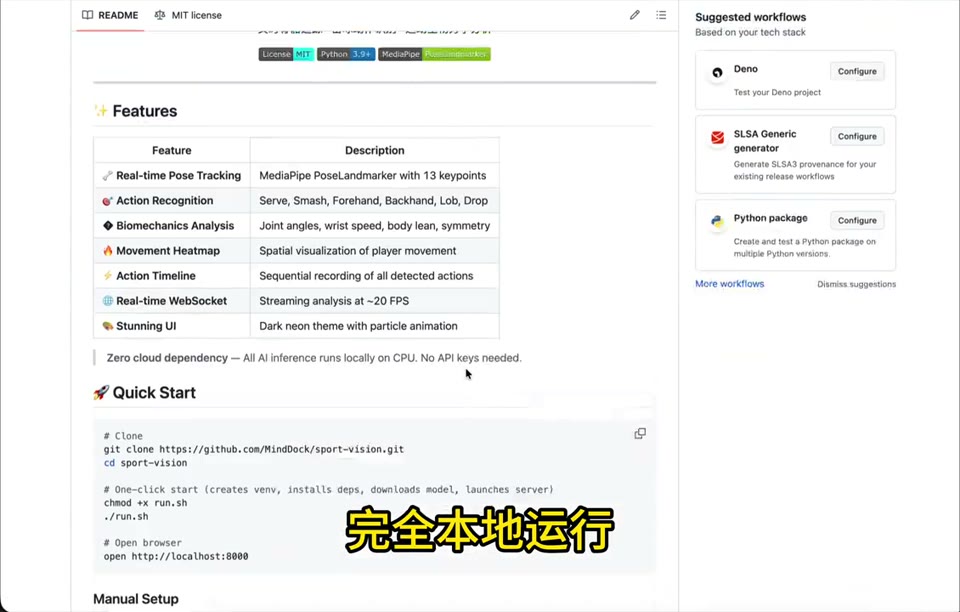Select the Stunning UI cell
The width and height of the screenshot is (960, 612).
coord(171,326)
